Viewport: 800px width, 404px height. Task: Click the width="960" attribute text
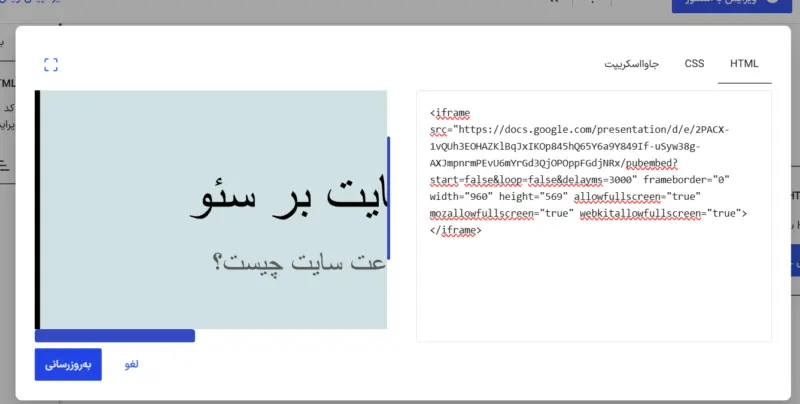point(461,196)
